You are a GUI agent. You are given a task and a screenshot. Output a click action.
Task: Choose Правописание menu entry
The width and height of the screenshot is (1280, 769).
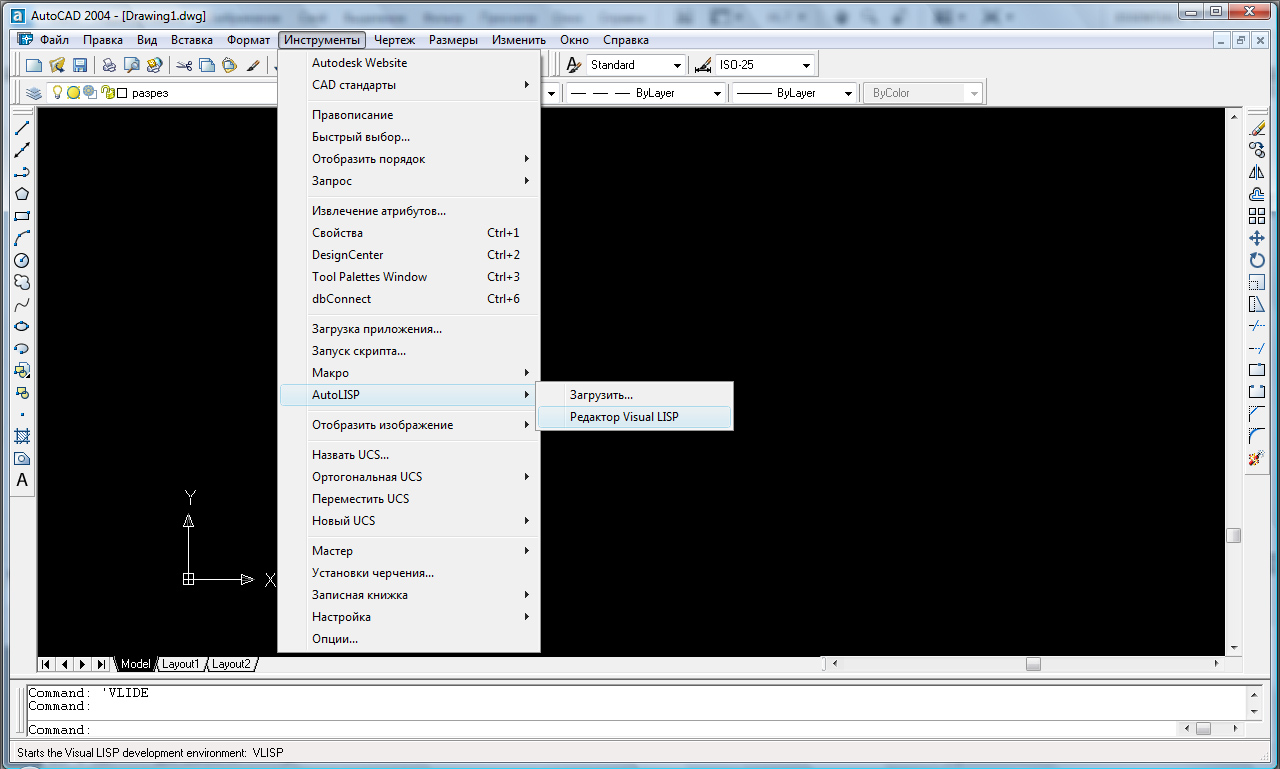pos(409,115)
